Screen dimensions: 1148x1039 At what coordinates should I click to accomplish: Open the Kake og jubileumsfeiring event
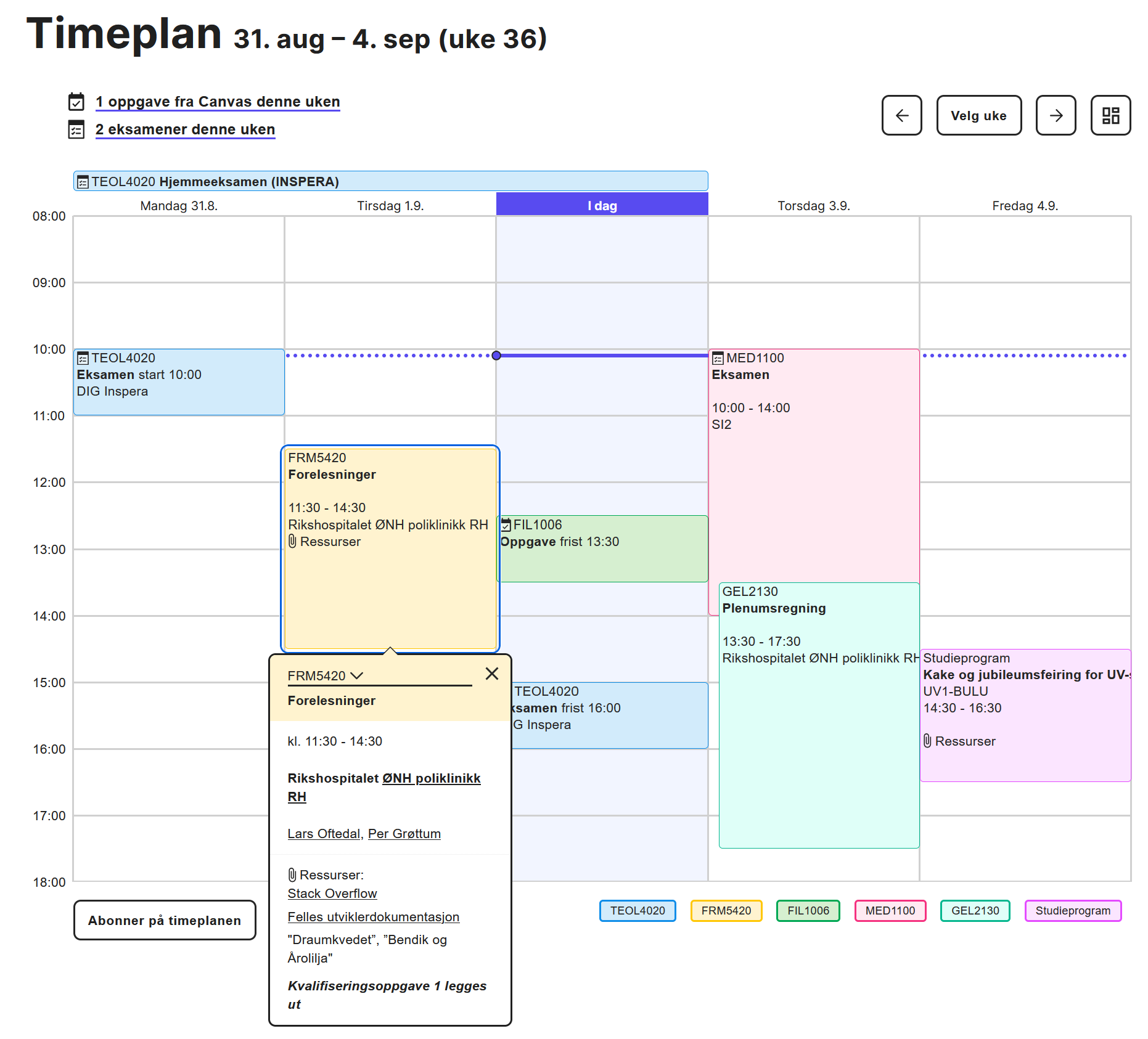tap(1025, 715)
